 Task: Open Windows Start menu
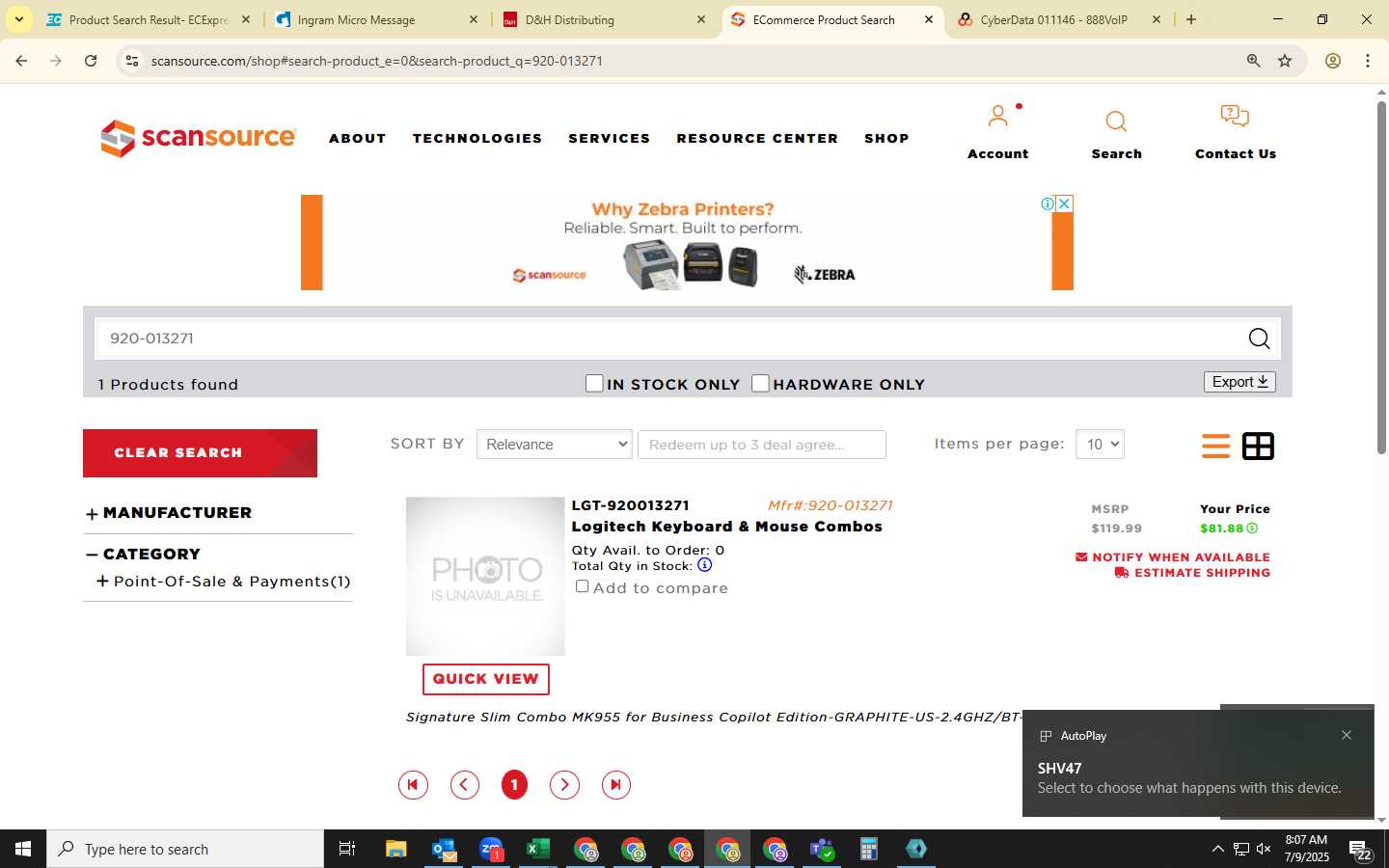[x=23, y=849]
